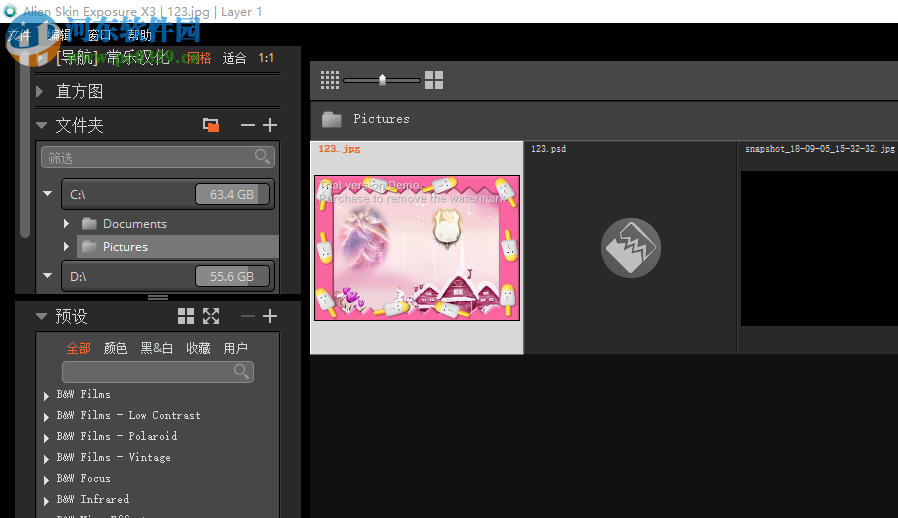Select the 全部 presets tab

[78, 348]
